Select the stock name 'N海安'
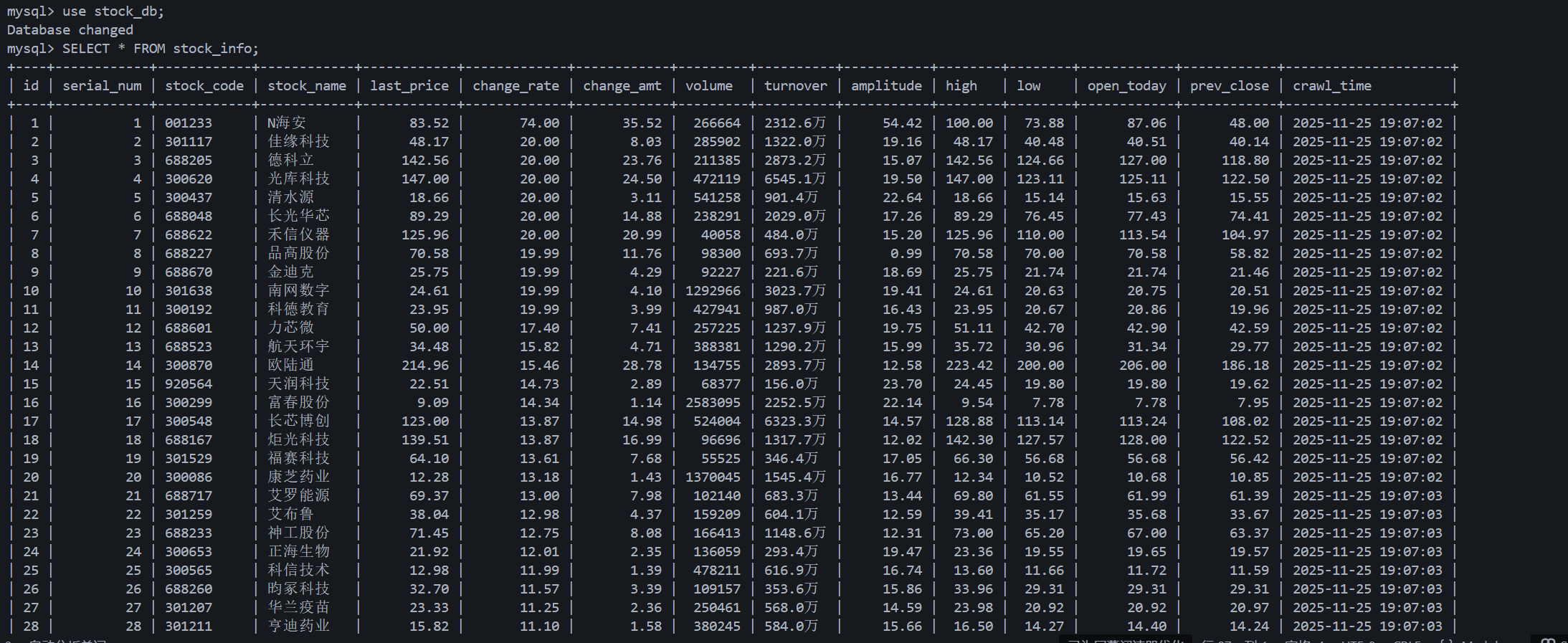The height and width of the screenshot is (643, 1568). point(287,123)
